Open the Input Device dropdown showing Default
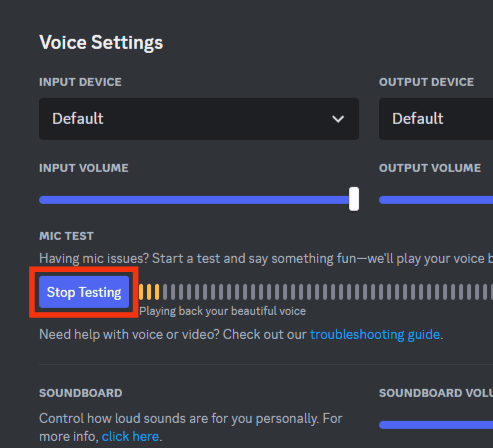Viewport: 493px width, 448px height. point(199,119)
